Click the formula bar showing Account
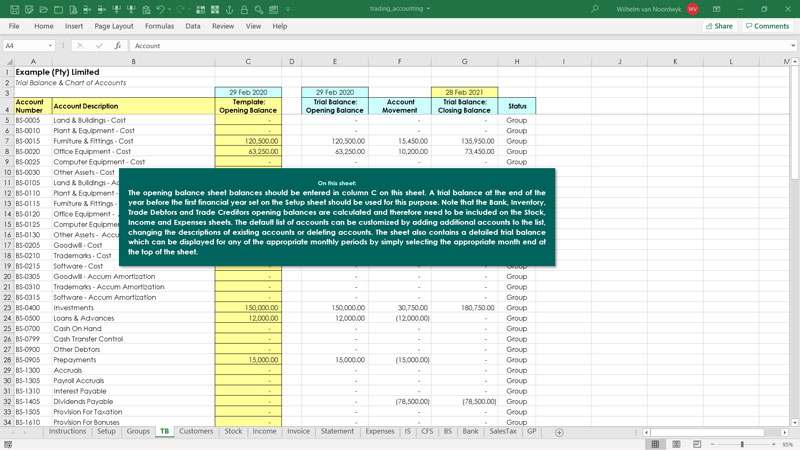Screen dimensions: 800x450 tap(459, 45)
